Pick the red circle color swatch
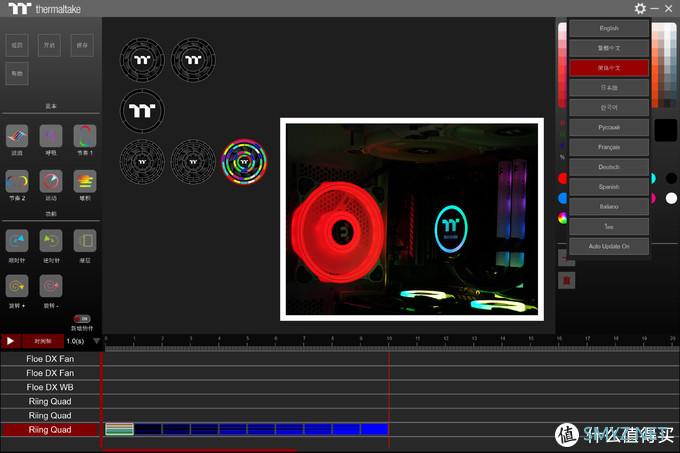Viewport: 680px width, 453px height. click(x=562, y=178)
